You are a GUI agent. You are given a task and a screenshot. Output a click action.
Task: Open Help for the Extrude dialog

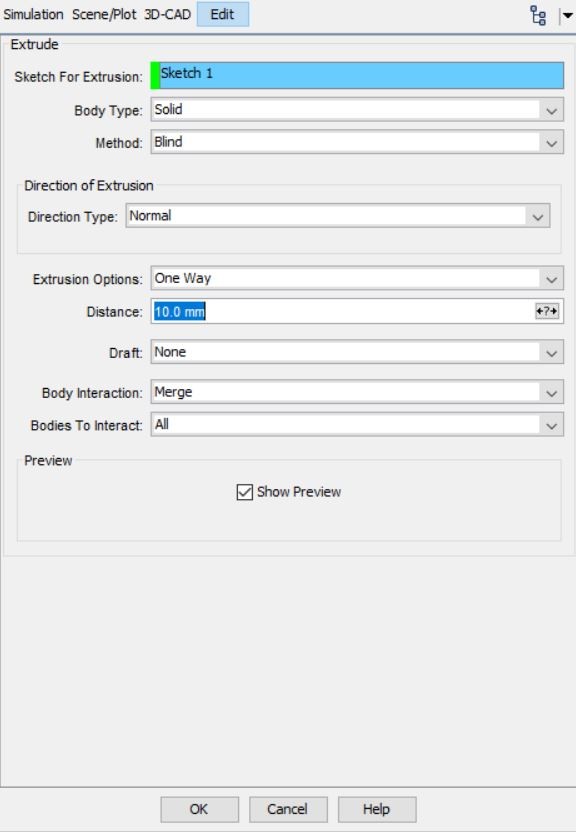tap(377, 809)
